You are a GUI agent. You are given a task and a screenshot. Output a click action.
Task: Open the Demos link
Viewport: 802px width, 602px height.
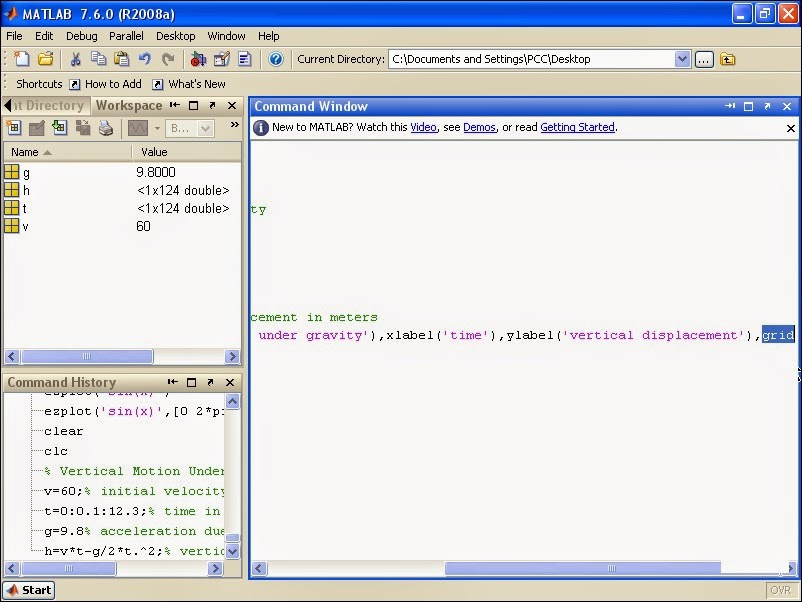(x=479, y=128)
